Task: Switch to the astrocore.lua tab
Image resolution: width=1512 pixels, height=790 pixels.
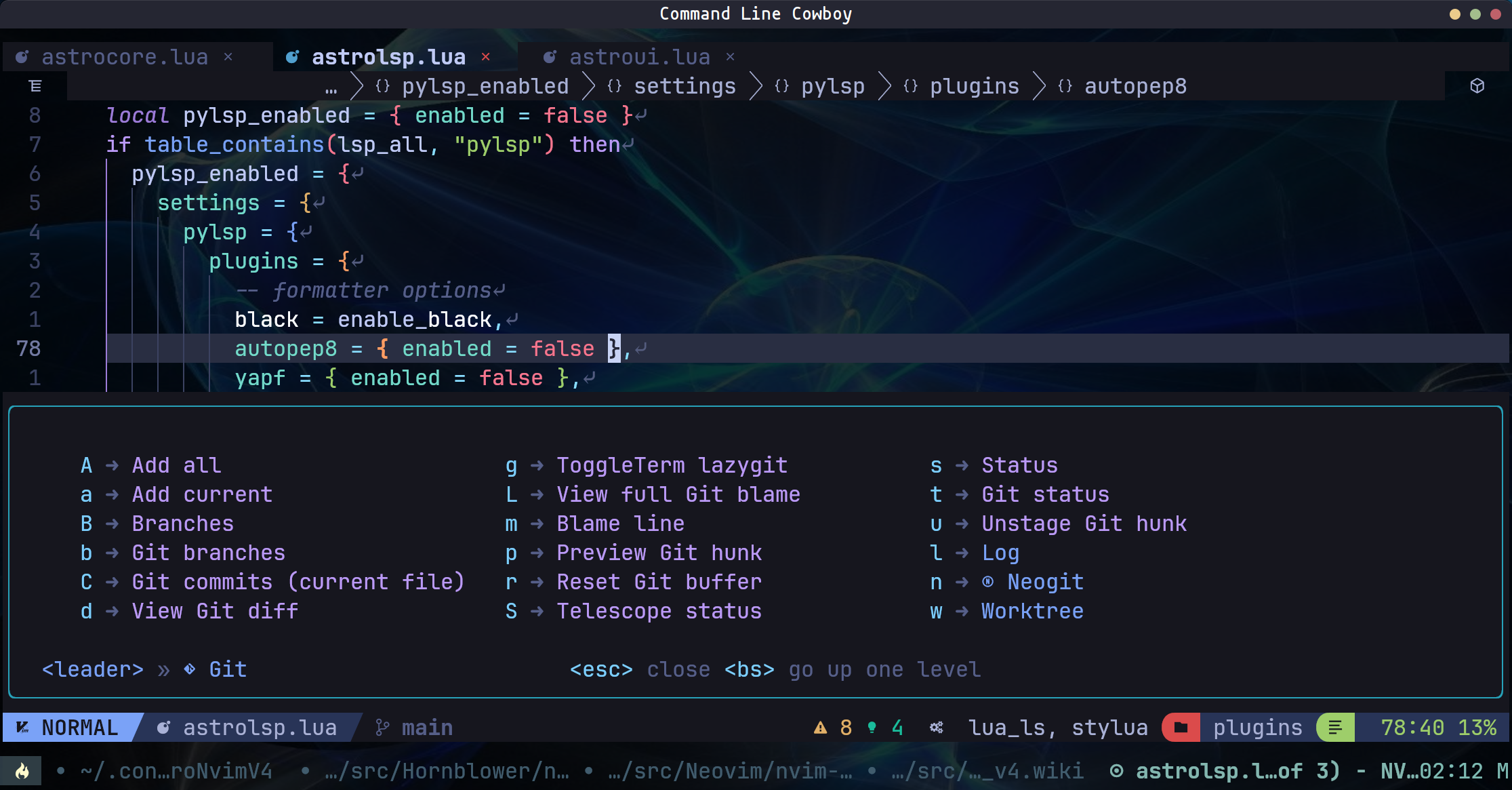Action: pos(125,57)
